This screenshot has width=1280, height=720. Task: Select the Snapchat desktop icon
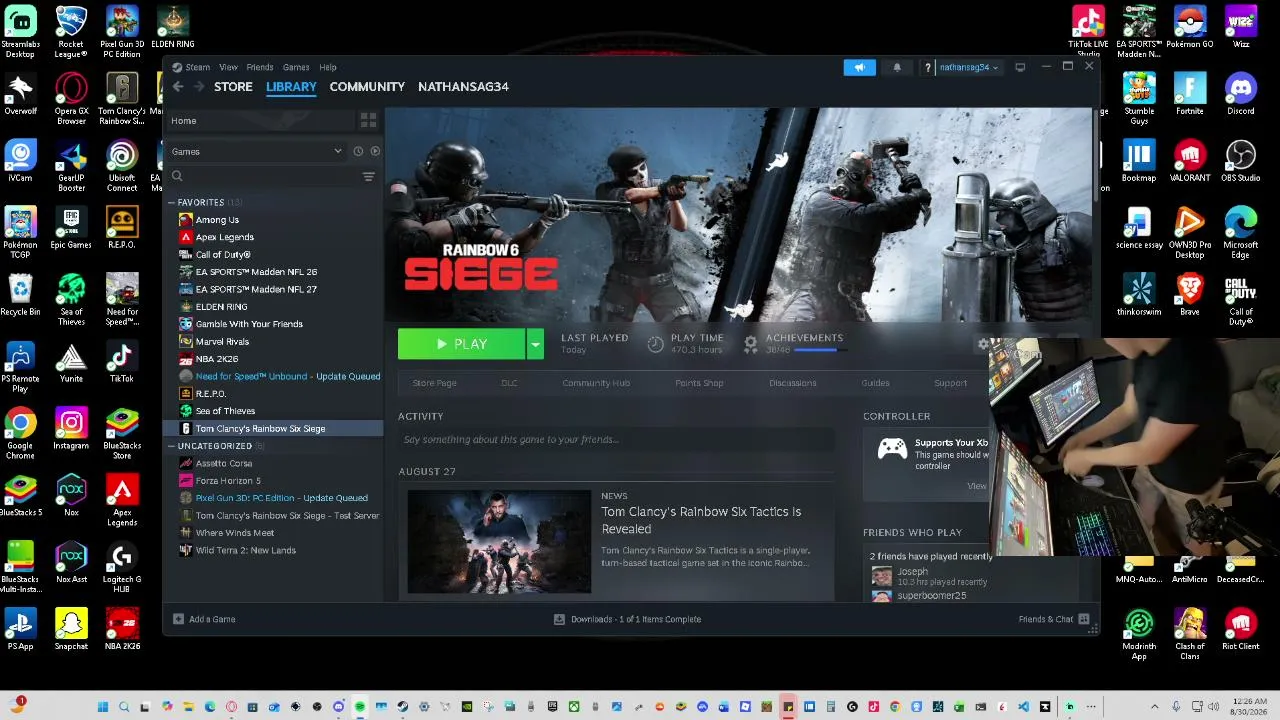71,631
